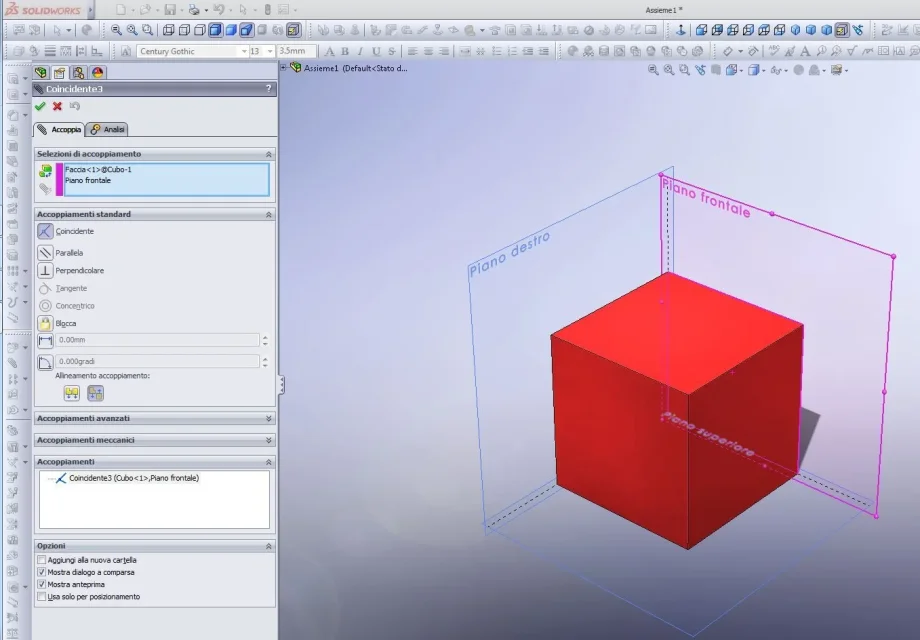Uncheck 'Mostra anteprima' option

point(42,584)
